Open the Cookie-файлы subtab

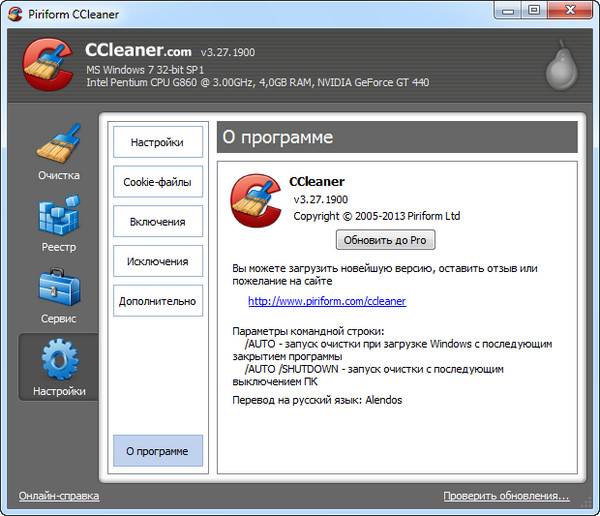(158, 182)
